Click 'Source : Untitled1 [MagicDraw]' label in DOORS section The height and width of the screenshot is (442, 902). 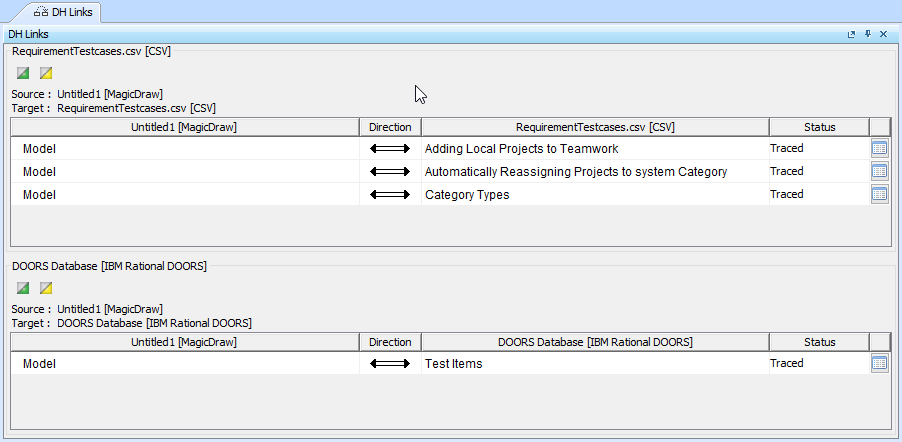[x=87, y=309]
